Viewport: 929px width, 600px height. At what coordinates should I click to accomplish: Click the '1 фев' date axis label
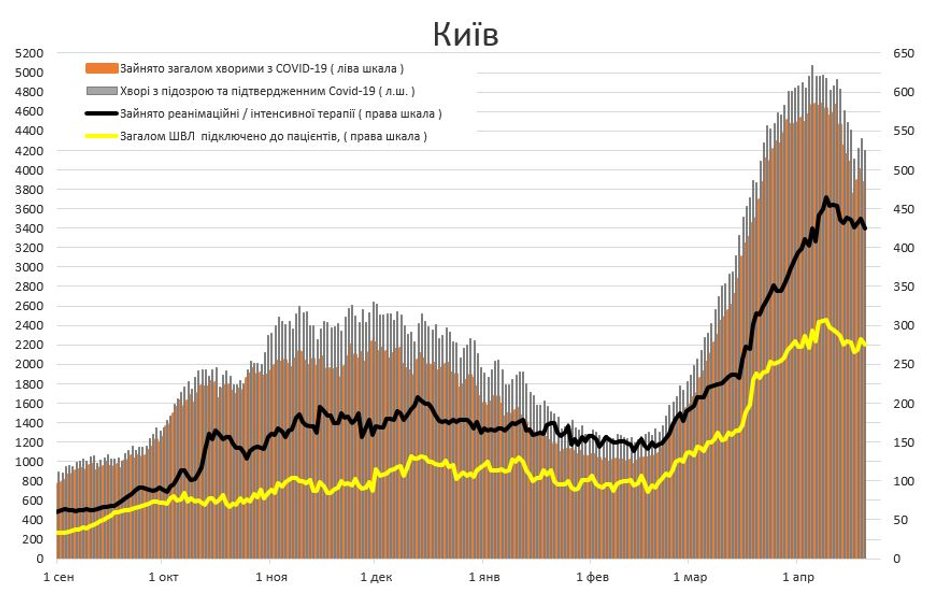coord(592,578)
